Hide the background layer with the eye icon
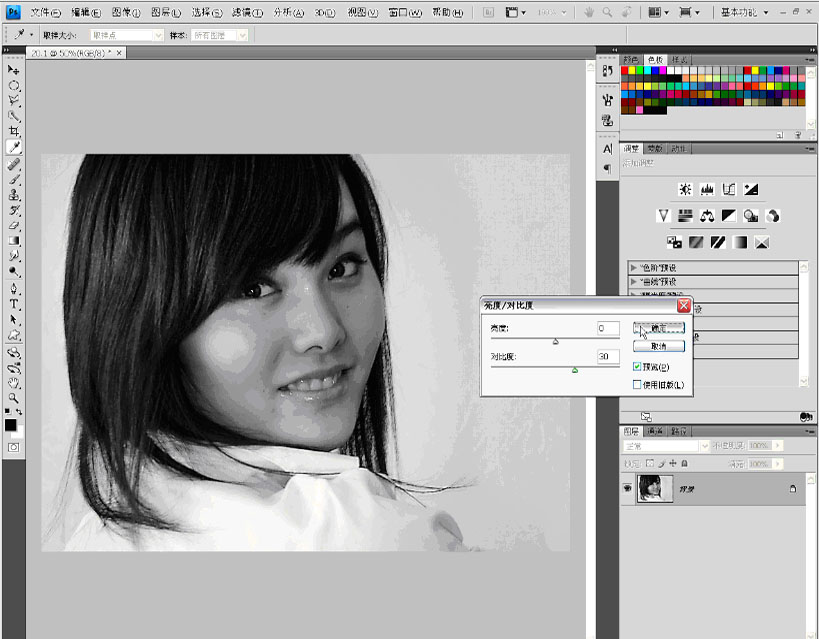The image size is (819, 639). pyautogui.click(x=627, y=488)
